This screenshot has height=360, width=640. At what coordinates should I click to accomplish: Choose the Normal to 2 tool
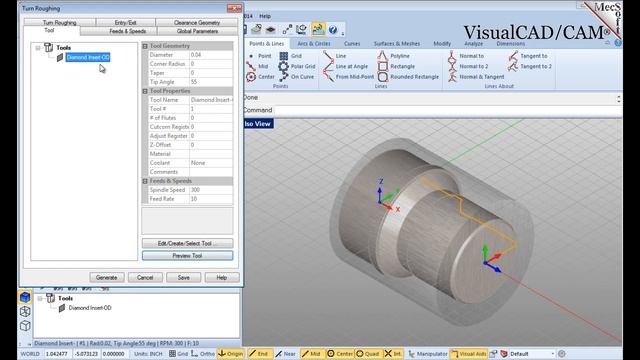click(x=468, y=66)
